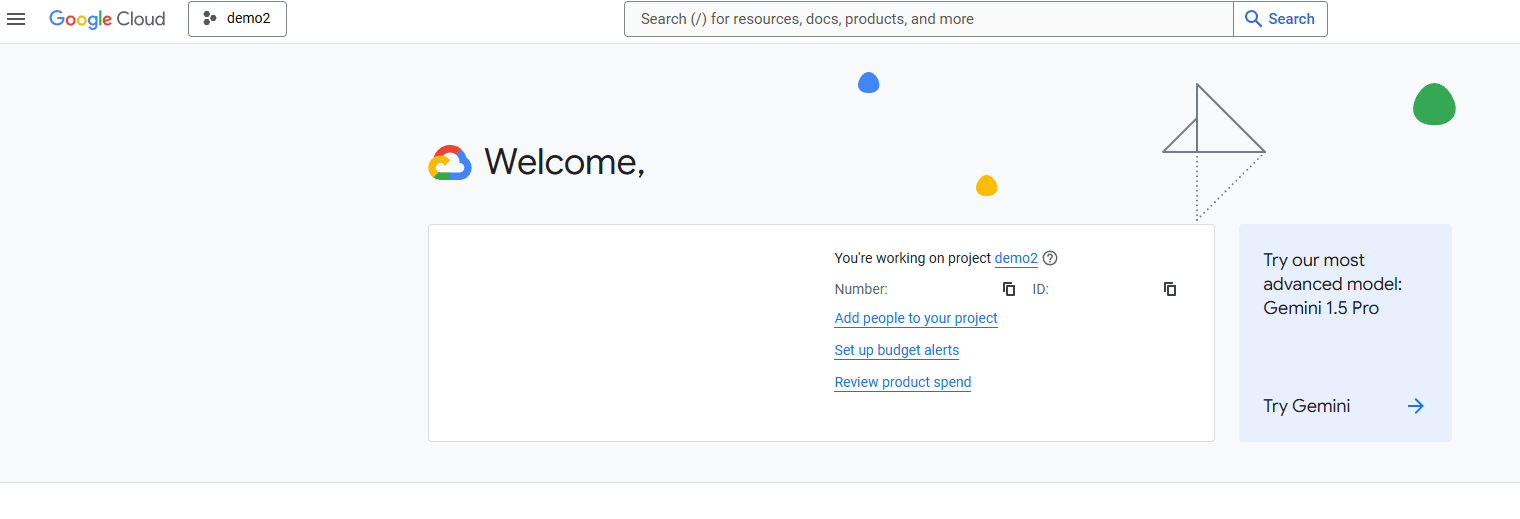Open the hamburger navigation menu
The image size is (1520, 519).
click(x=16, y=19)
